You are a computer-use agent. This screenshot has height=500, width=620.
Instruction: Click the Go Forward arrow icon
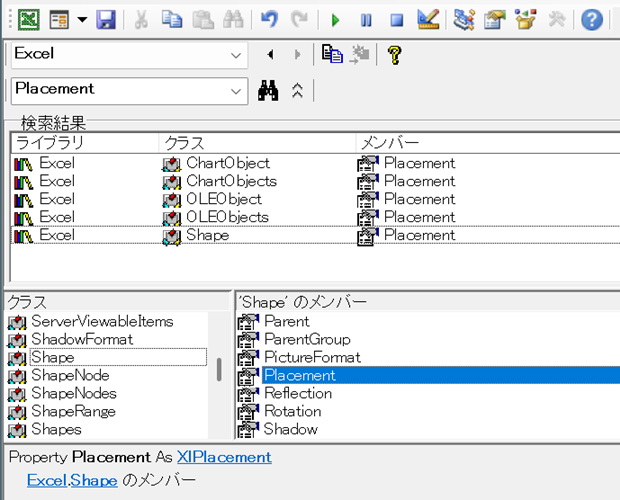click(x=297, y=55)
